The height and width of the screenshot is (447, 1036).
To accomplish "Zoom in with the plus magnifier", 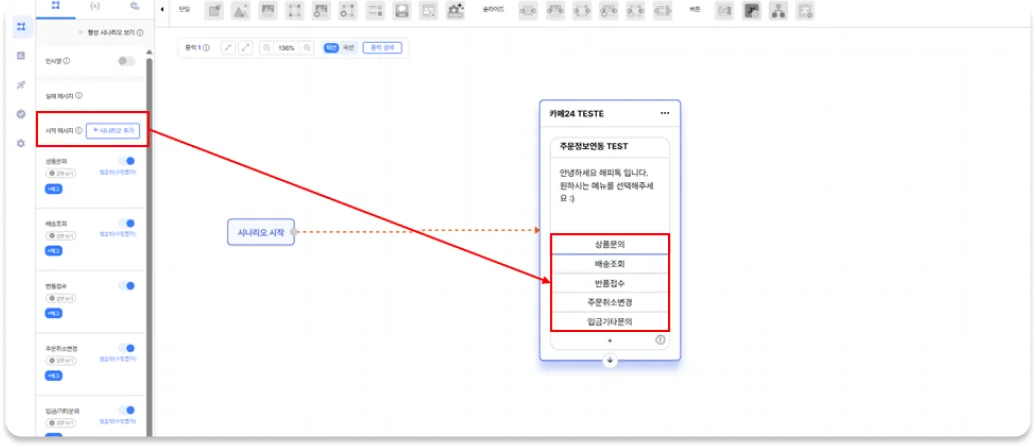I will (307, 48).
